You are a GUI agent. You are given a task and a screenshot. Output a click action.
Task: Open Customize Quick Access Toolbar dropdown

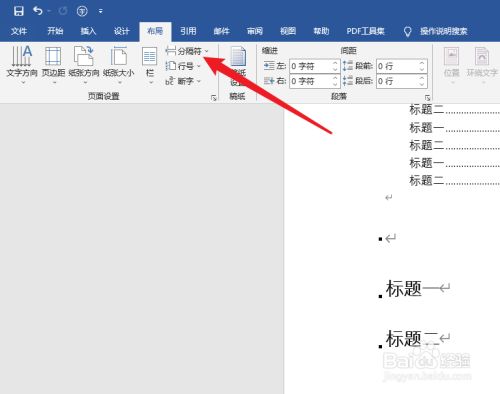100,11
